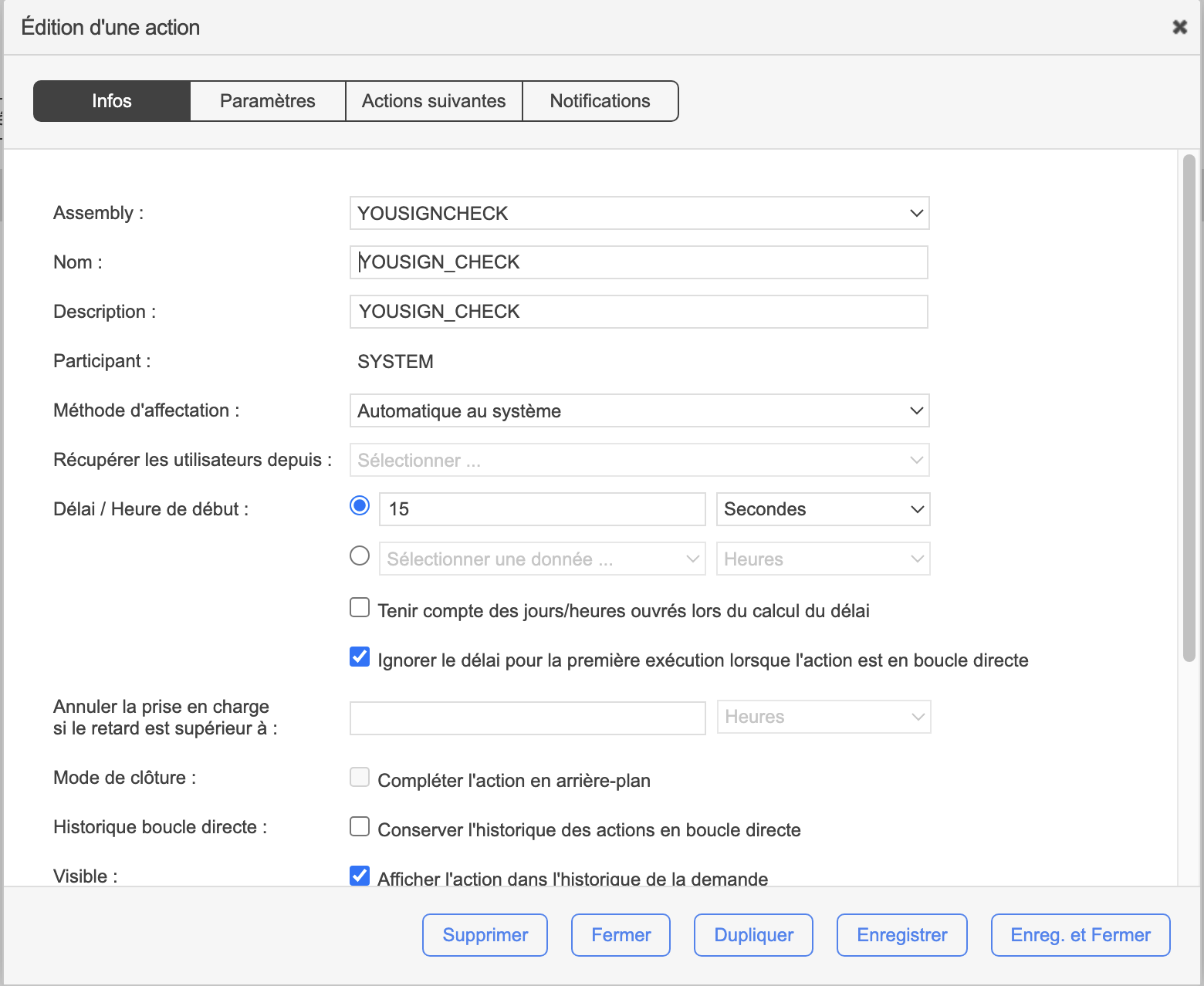Select the fixed delay radio button
The width and height of the screenshot is (1204, 986).
point(360,506)
